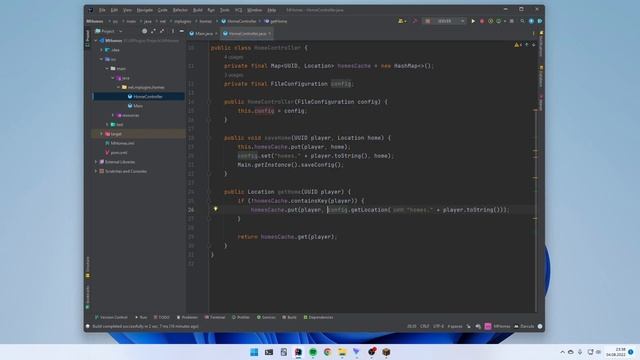The image size is (640, 360).
Task: Click the Darcula theme status widget
Action: 524,326
